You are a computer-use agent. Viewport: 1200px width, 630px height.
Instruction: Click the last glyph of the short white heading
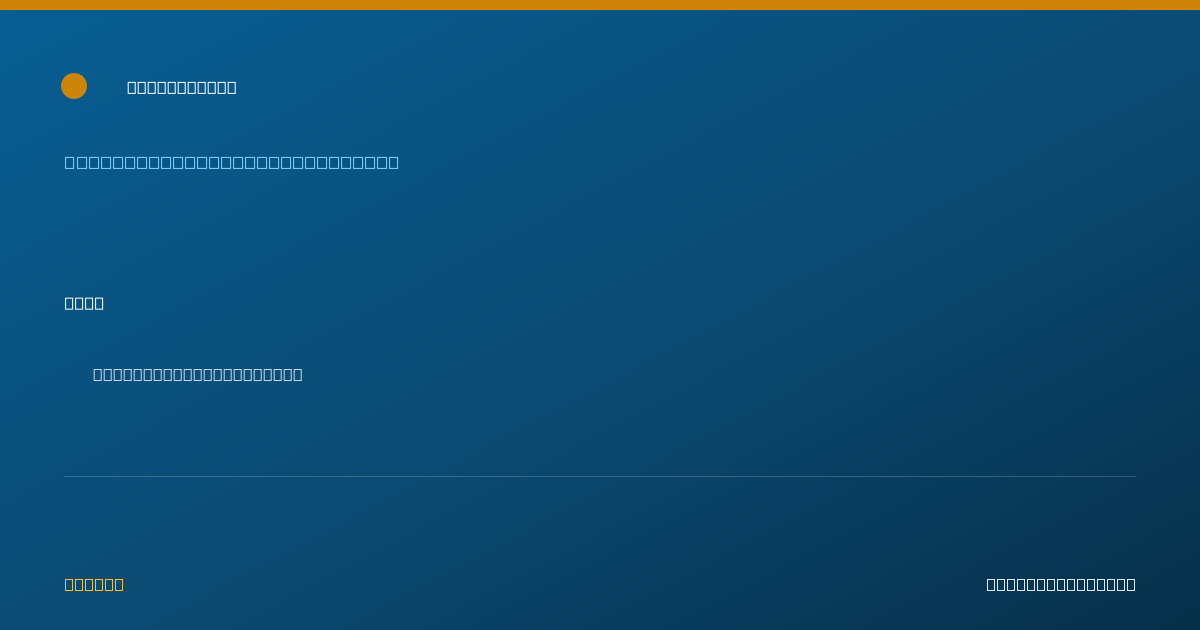(99, 303)
